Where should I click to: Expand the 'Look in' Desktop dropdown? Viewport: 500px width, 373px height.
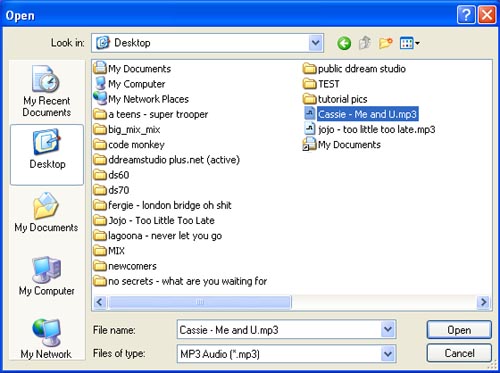(x=315, y=43)
